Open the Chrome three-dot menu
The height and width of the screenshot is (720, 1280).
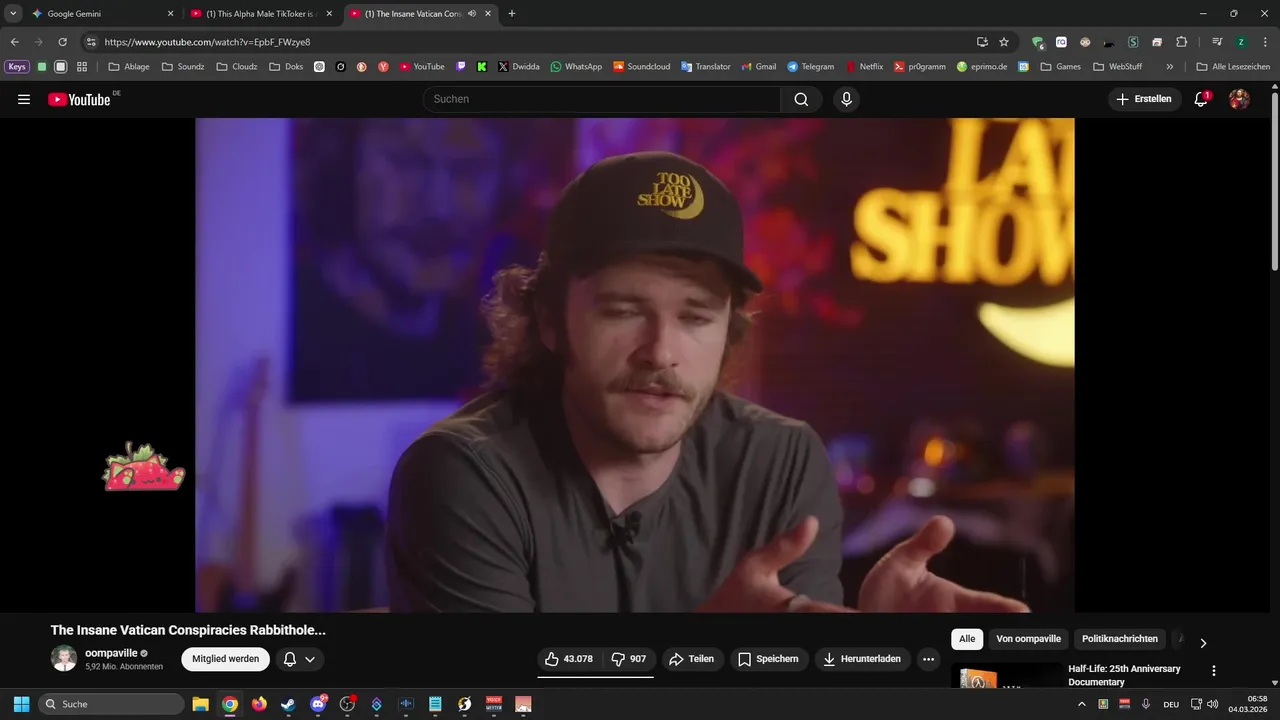[x=1265, y=42]
